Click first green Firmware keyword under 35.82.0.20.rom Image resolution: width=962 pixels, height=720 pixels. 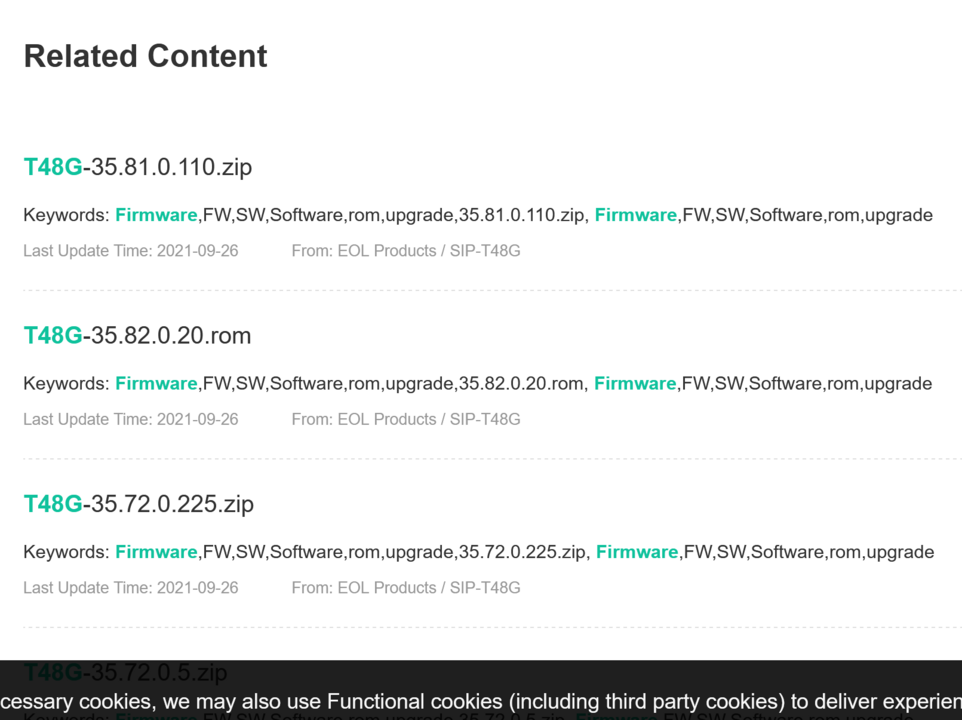click(156, 383)
